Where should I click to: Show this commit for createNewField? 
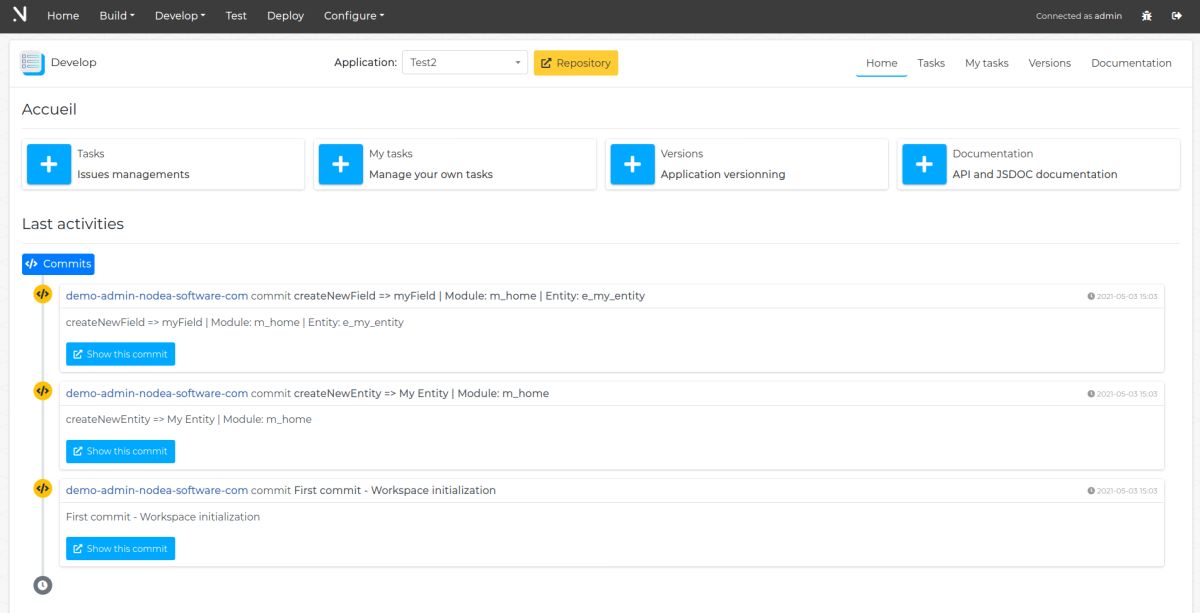pyautogui.click(x=120, y=354)
